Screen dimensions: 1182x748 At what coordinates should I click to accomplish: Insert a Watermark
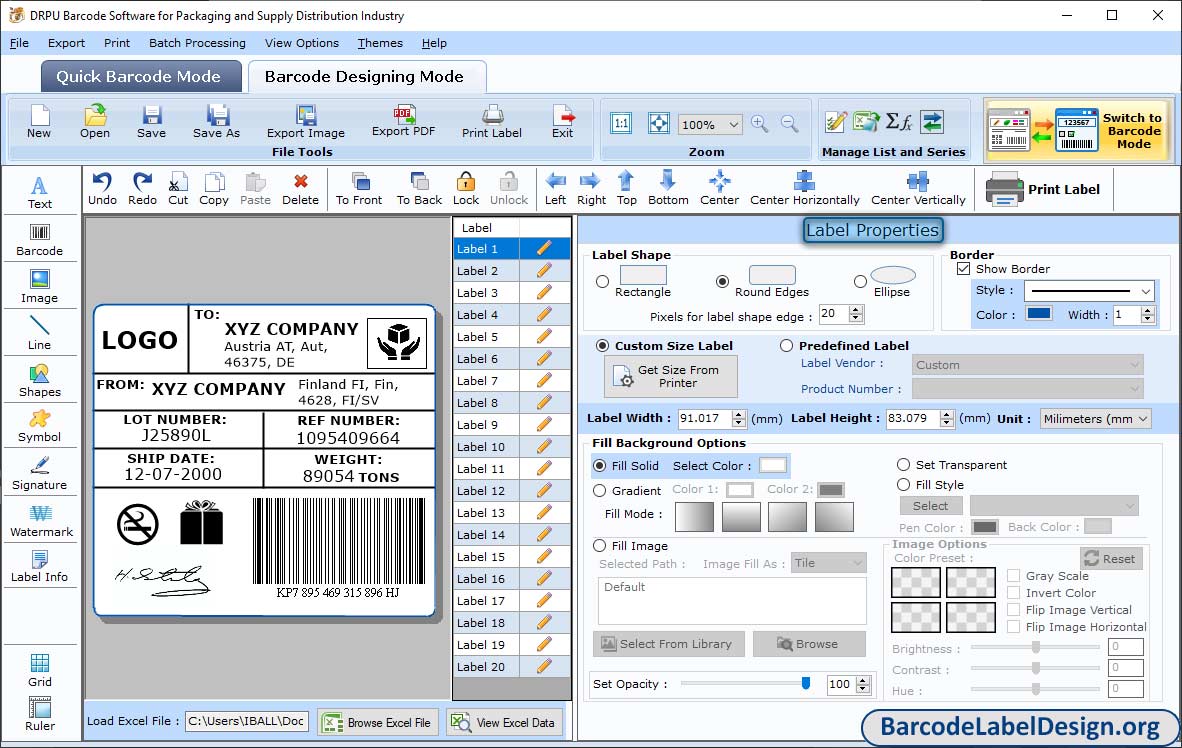[41, 521]
